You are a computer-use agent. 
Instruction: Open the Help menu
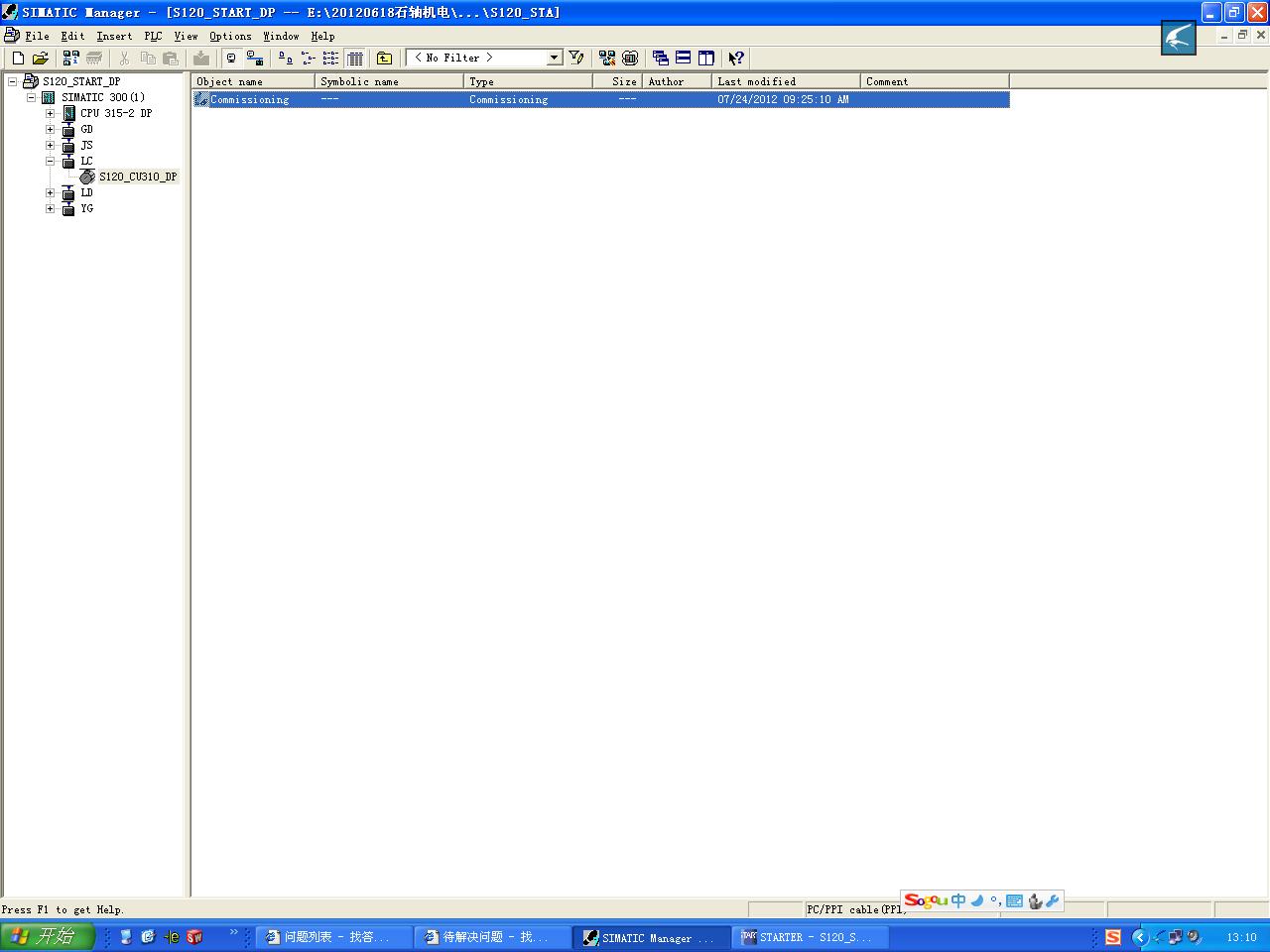322,36
